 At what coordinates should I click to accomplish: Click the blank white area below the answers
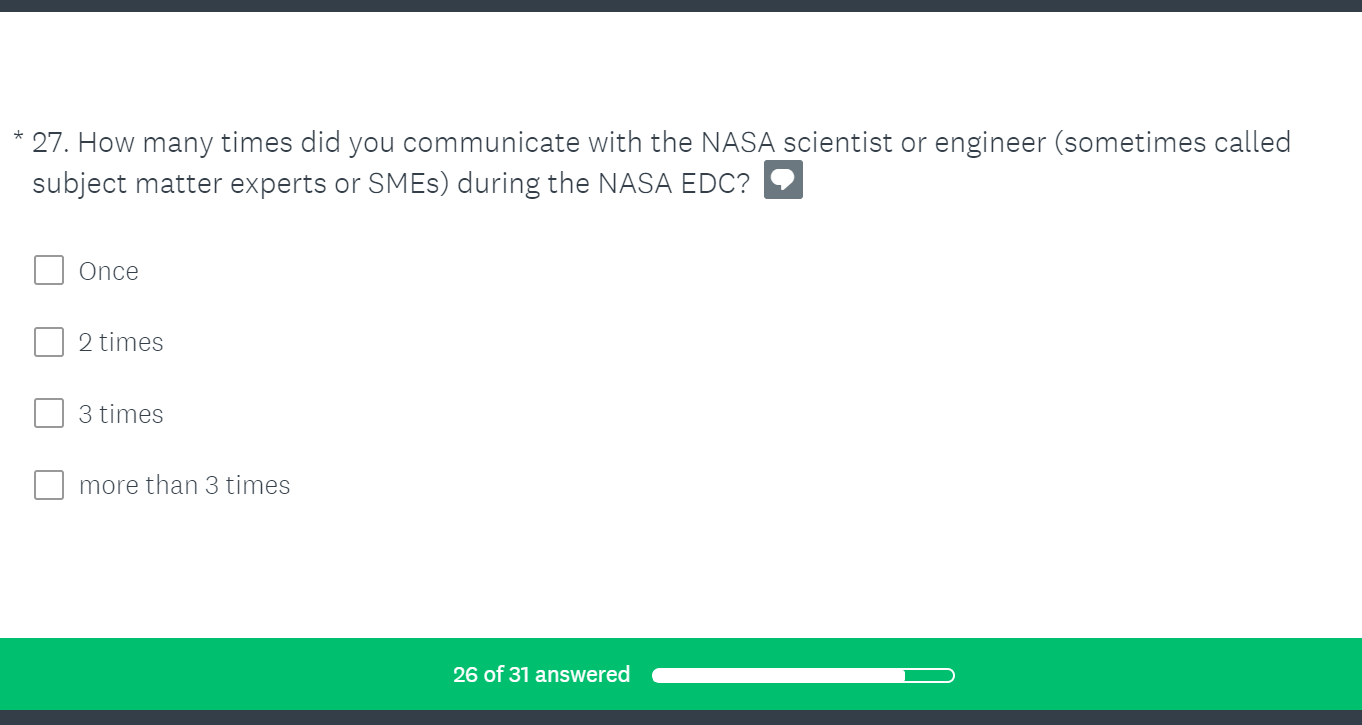(x=680, y=570)
